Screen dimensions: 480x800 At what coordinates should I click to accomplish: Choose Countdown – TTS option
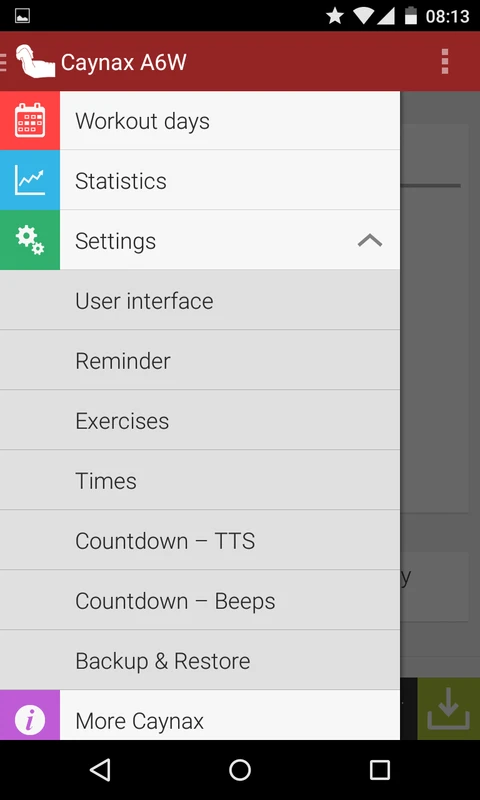click(x=200, y=540)
